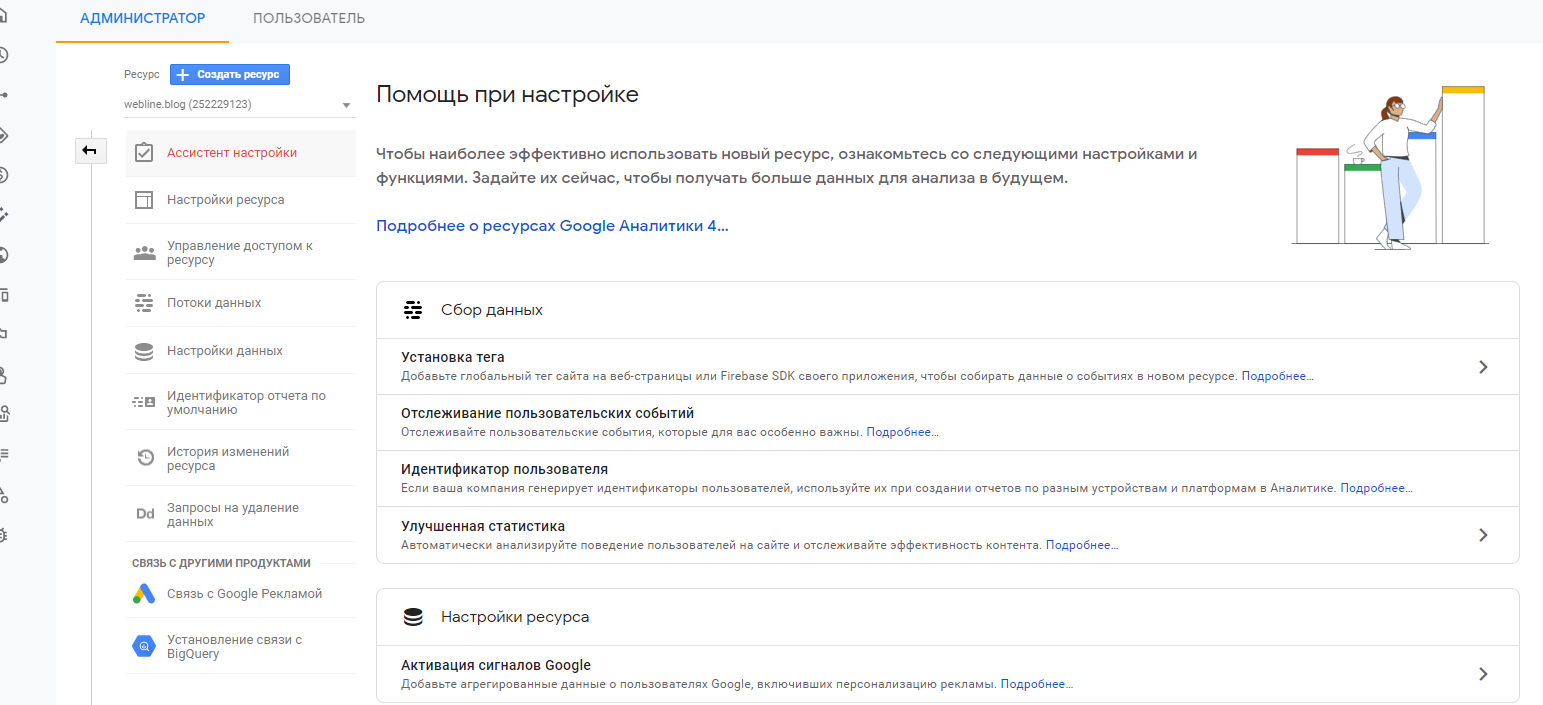Image resolution: width=1543 pixels, height=705 pixels.
Task: Expand the Установка тега row chevron
Action: pyautogui.click(x=1483, y=367)
